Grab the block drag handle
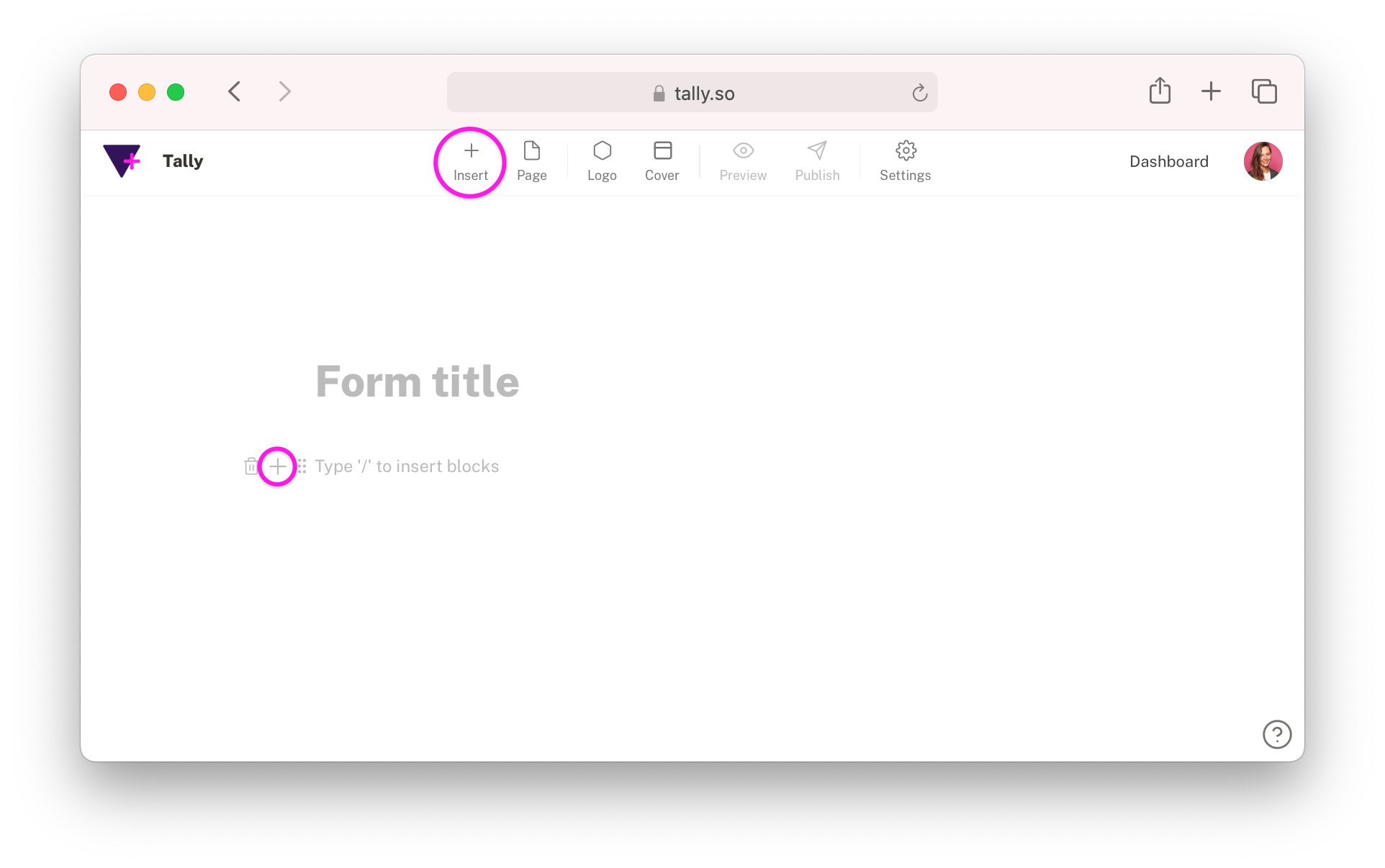The image size is (1385, 868). coord(302,466)
